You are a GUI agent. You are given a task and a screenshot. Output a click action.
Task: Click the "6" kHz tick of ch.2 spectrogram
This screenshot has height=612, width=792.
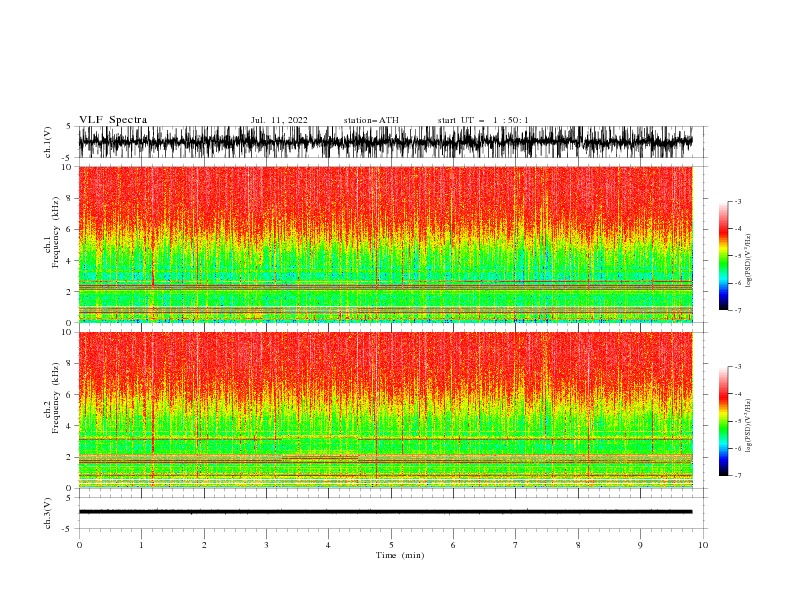coord(70,395)
